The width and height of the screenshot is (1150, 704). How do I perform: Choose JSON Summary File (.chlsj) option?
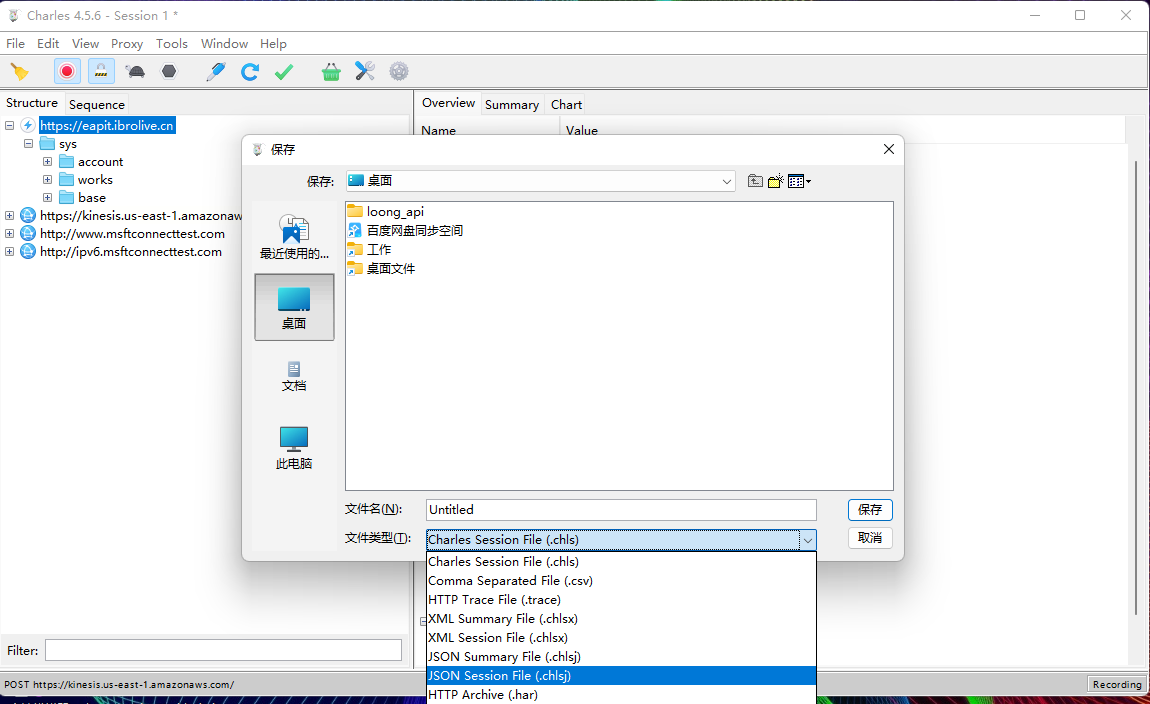pos(621,657)
